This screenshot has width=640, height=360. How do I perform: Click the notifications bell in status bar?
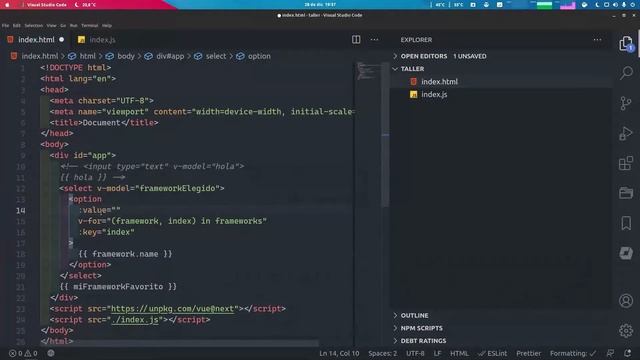click(627, 353)
